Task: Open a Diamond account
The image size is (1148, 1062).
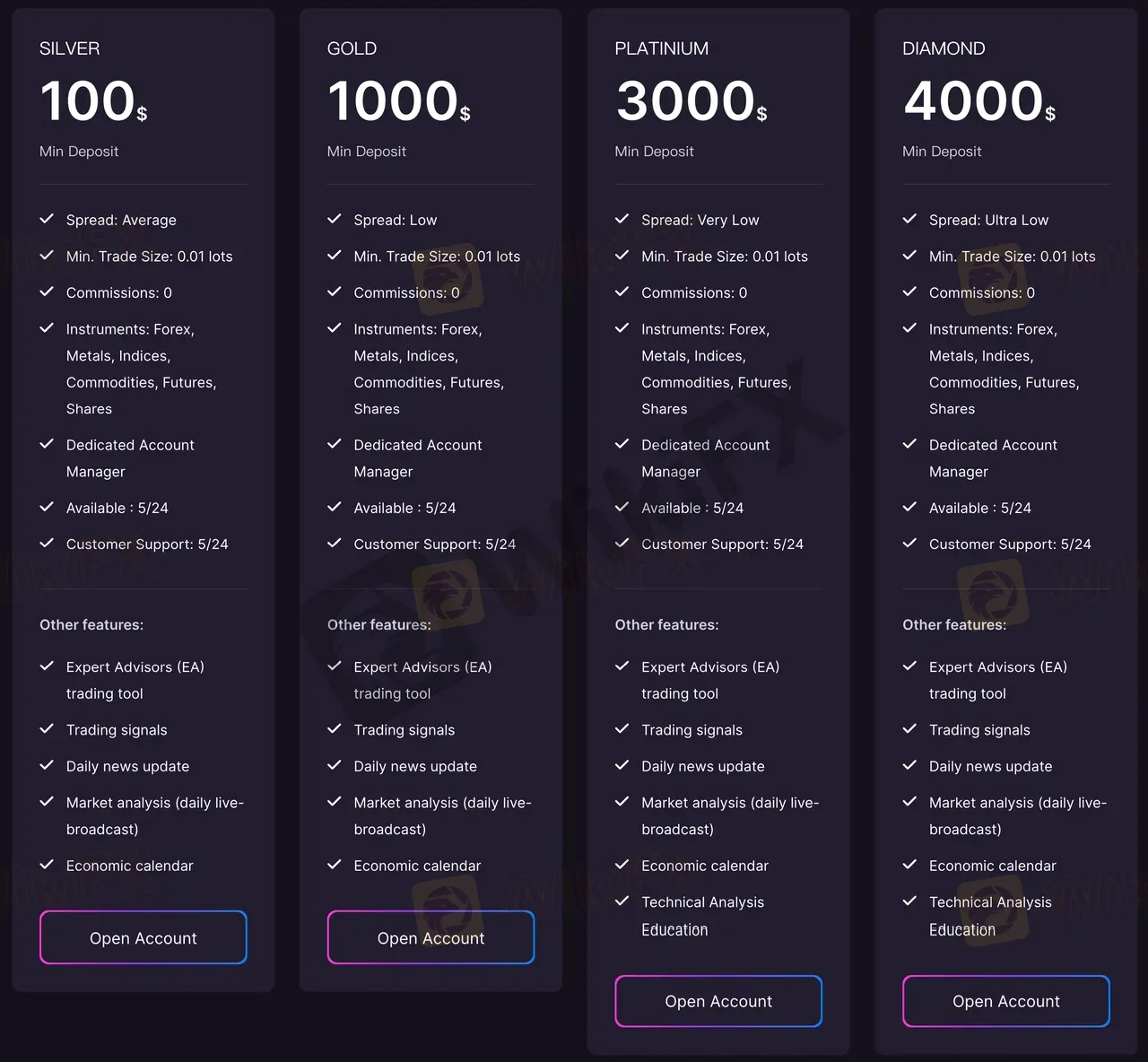Action: point(1005,1001)
